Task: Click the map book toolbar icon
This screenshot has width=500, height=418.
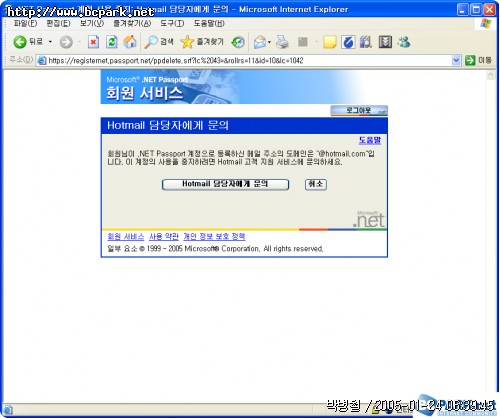Action: (366, 42)
